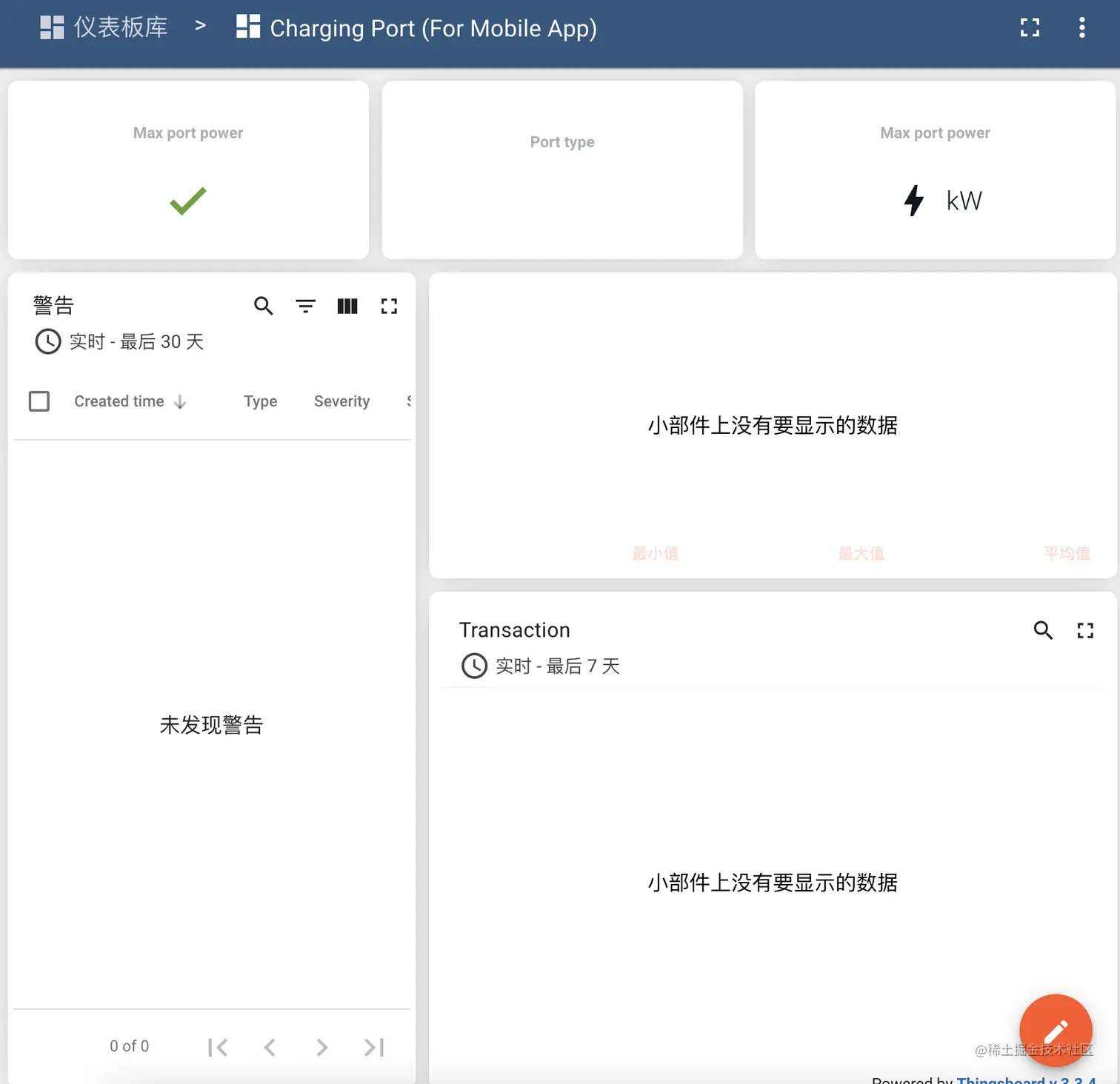Open the alarms filter icon
The width and height of the screenshot is (1120, 1084).
pyautogui.click(x=305, y=306)
